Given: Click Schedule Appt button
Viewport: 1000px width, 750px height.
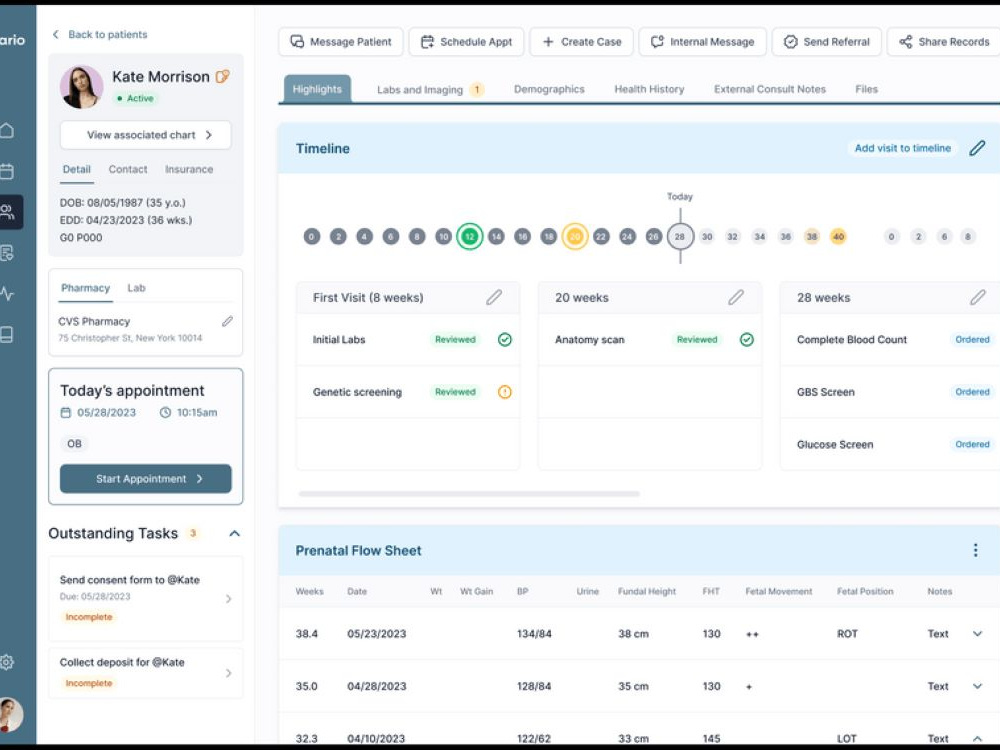Looking at the screenshot, I should pos(466,41).
